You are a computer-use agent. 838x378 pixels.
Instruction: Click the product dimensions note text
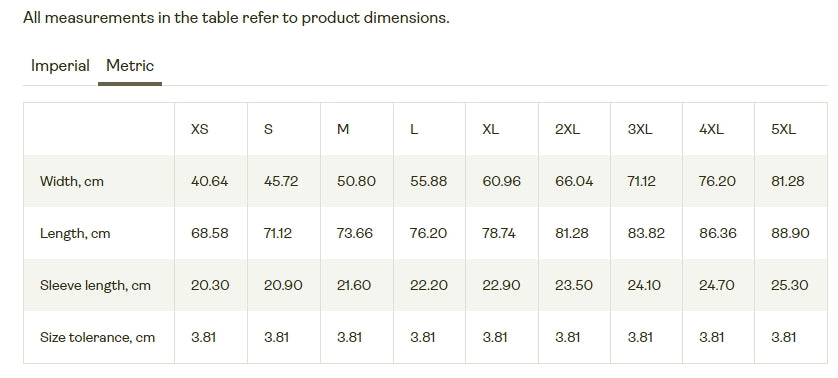tap(236, 18)
